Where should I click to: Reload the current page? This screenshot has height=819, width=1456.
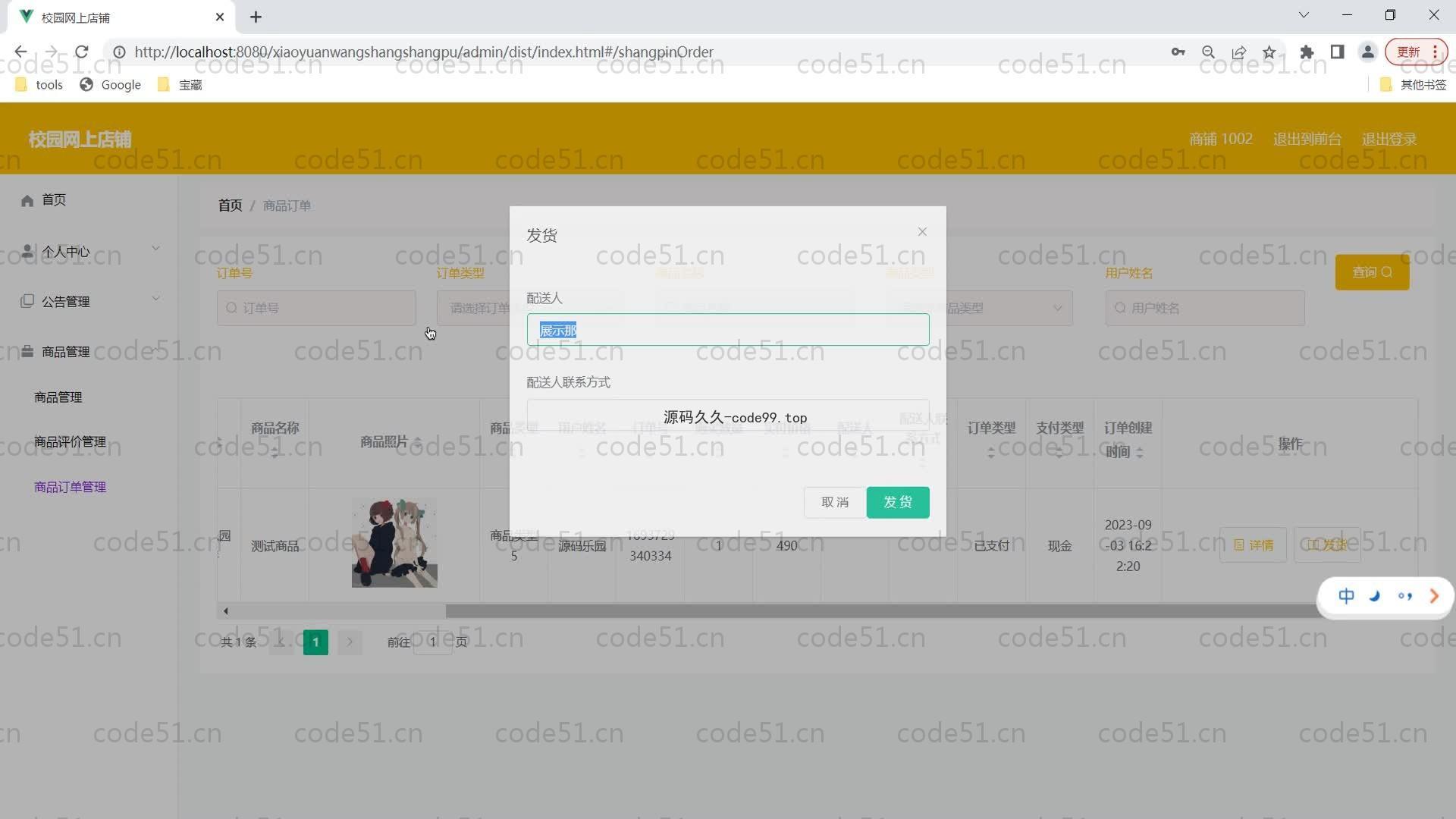tap(82, 52)
